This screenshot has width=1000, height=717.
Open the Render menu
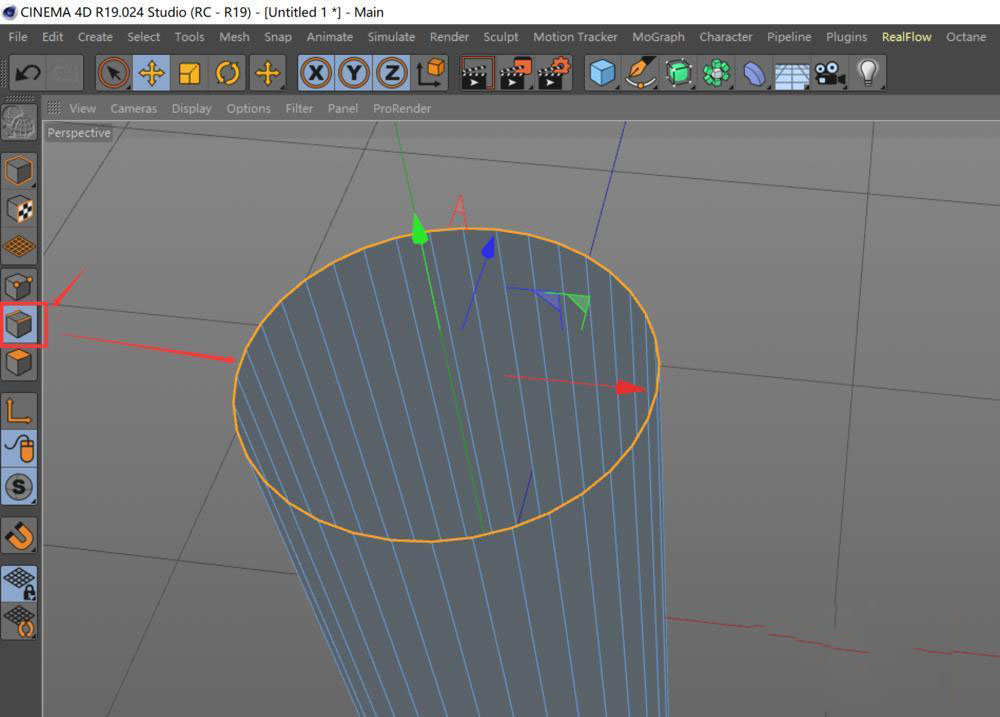(449, 37)
